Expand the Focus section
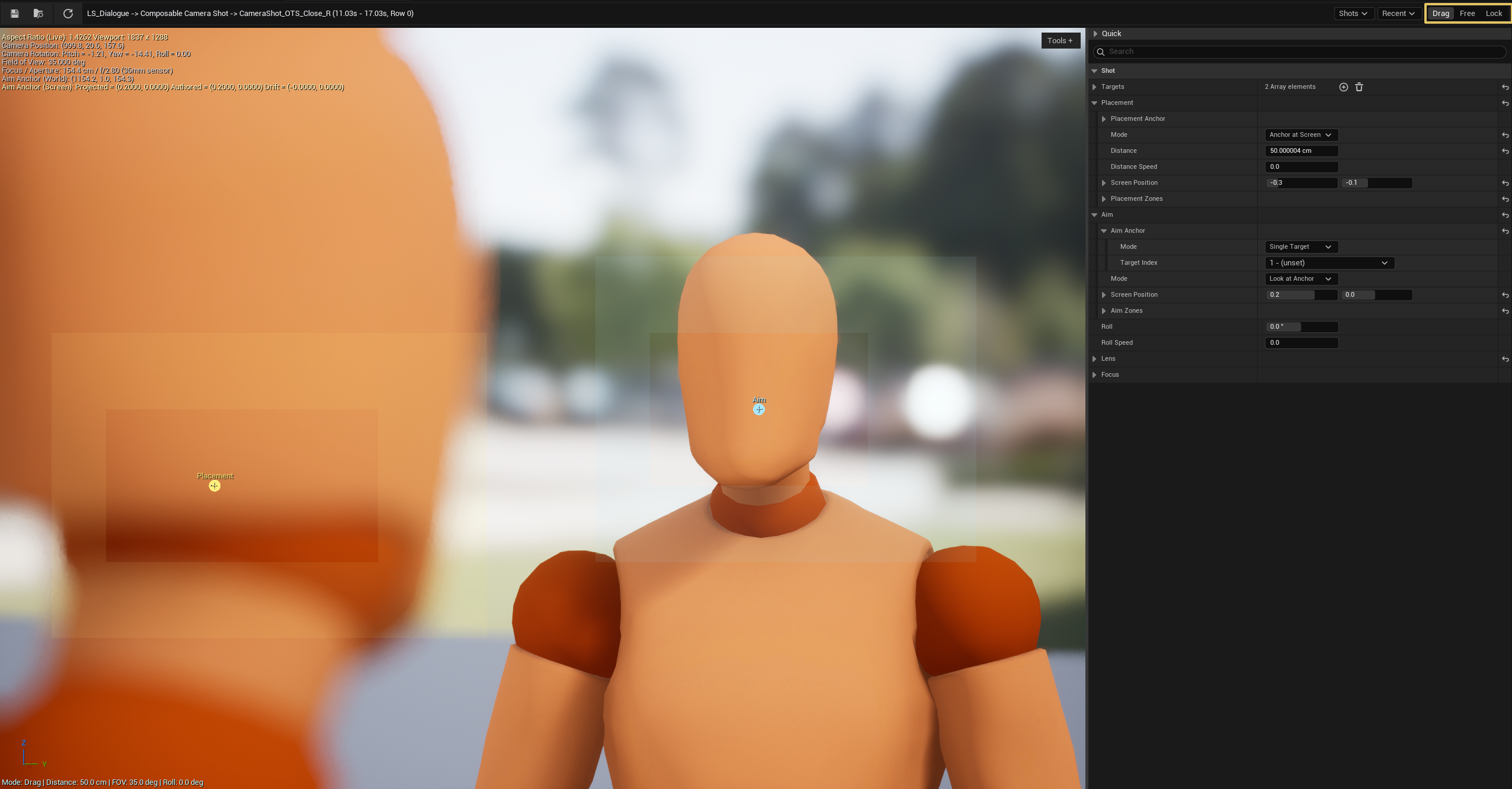 [1094, 375]
